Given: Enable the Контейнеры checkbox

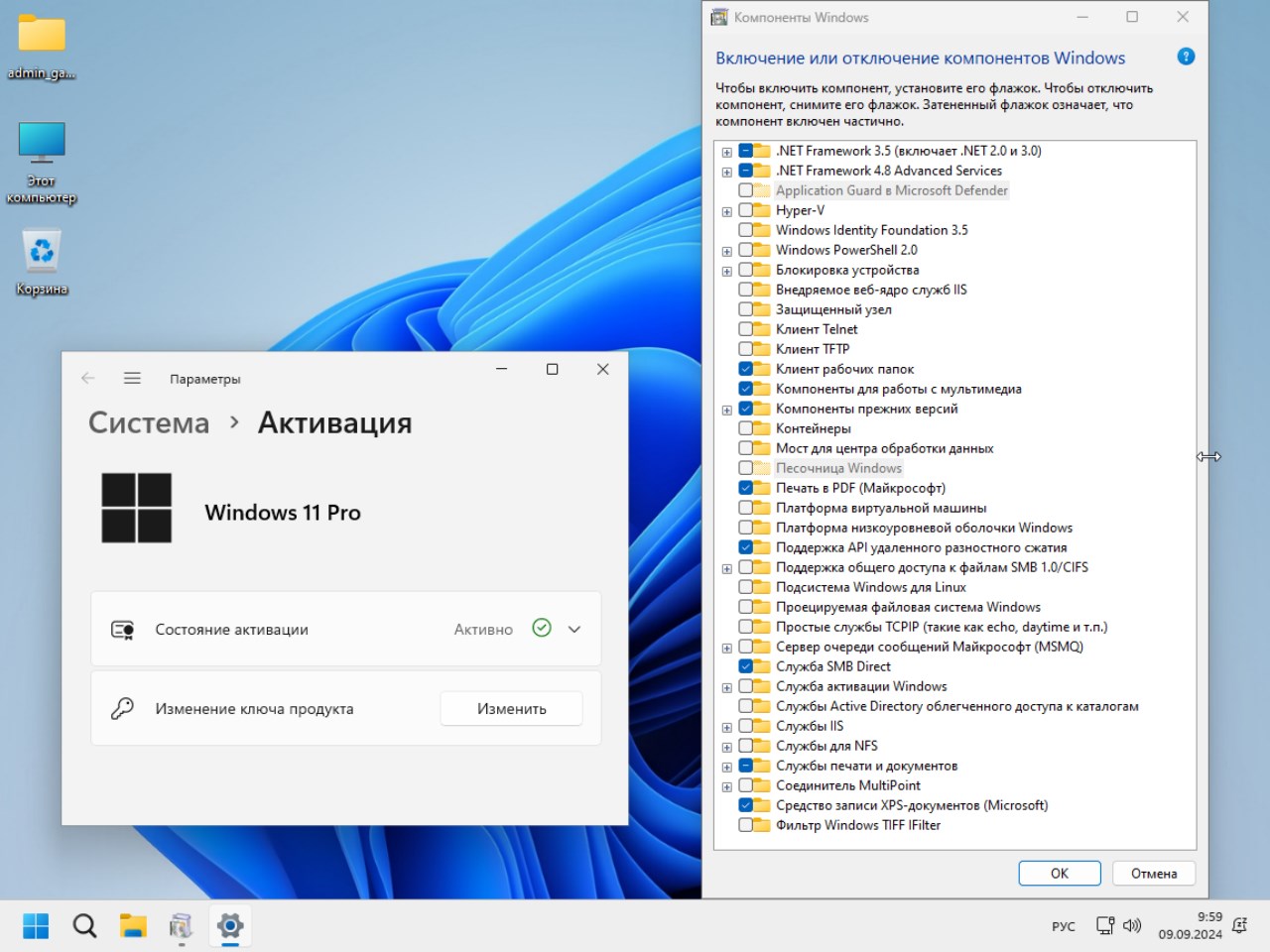Looking at the screenshot, I should click(x=746, y=428).
